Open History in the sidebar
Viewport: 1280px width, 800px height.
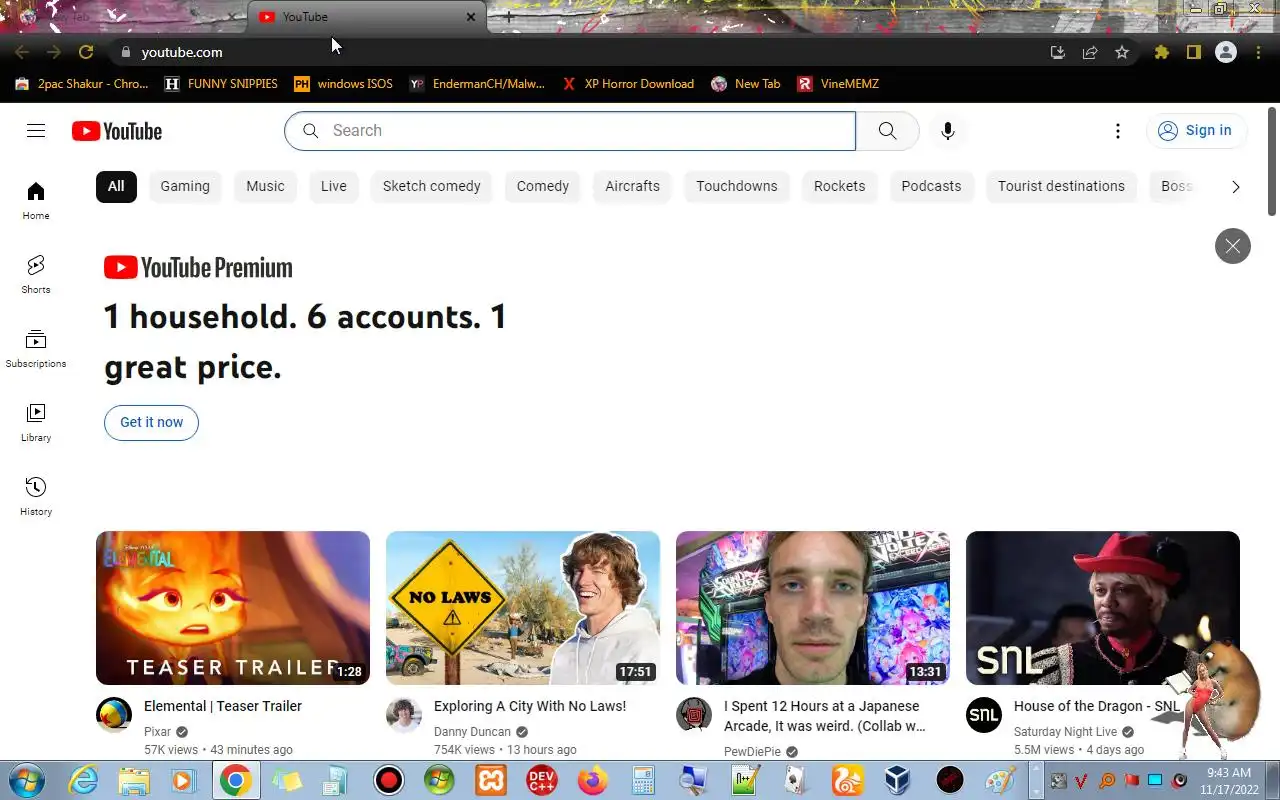tap(36, 496)
